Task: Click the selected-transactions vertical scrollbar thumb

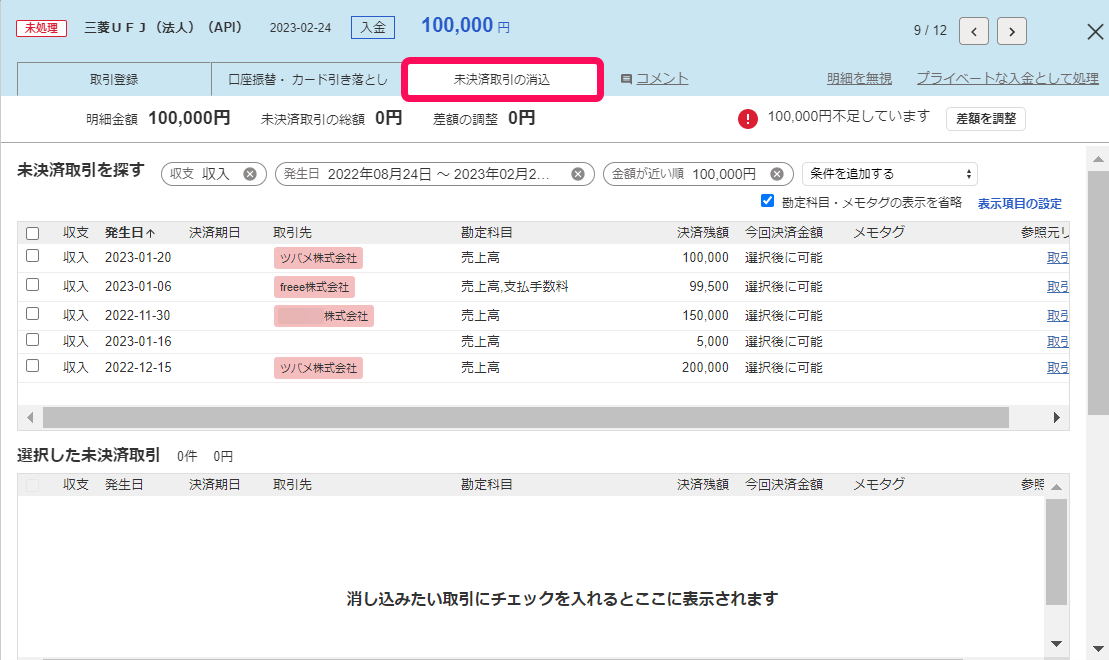Action: [1056, 552]
